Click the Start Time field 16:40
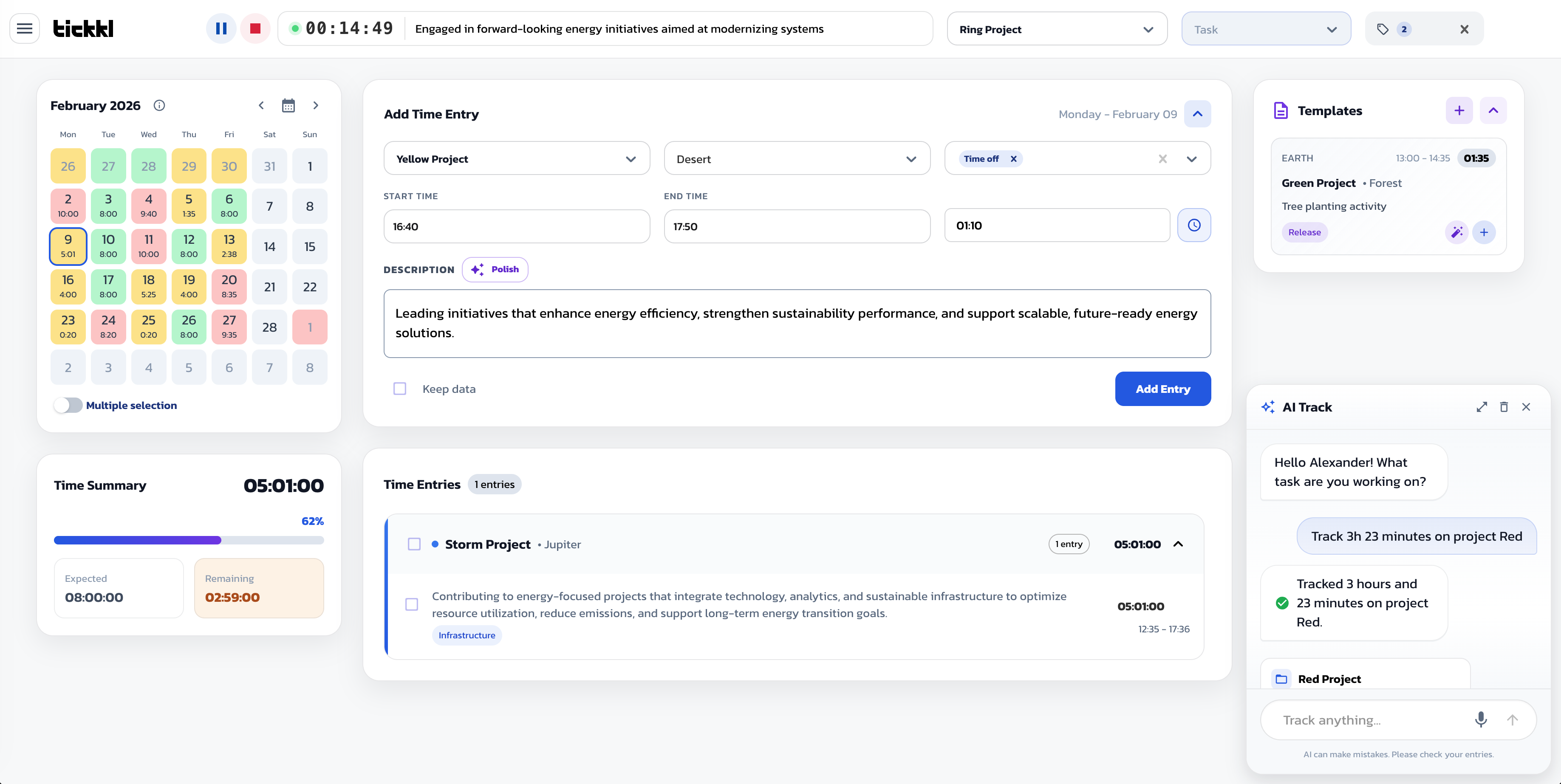 (x=516, y=227)
